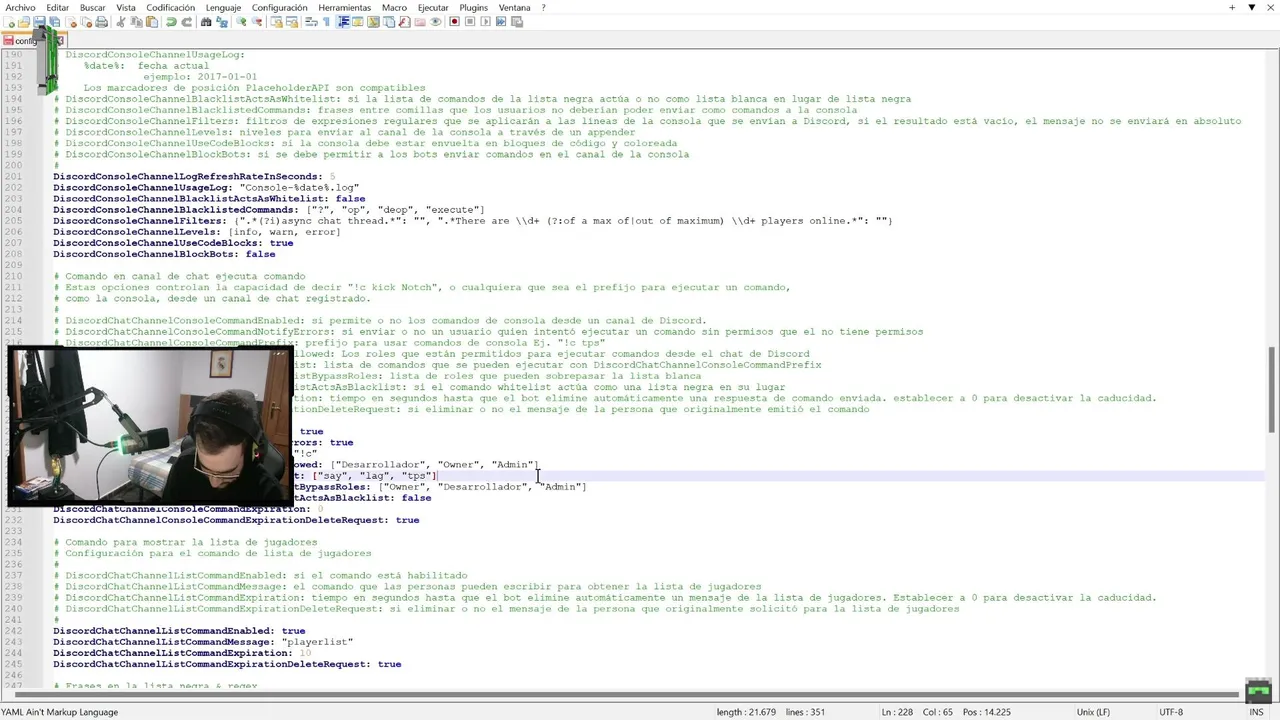
Task: Toggle word wrap toolbar icon
Action: tap(311, 21)
